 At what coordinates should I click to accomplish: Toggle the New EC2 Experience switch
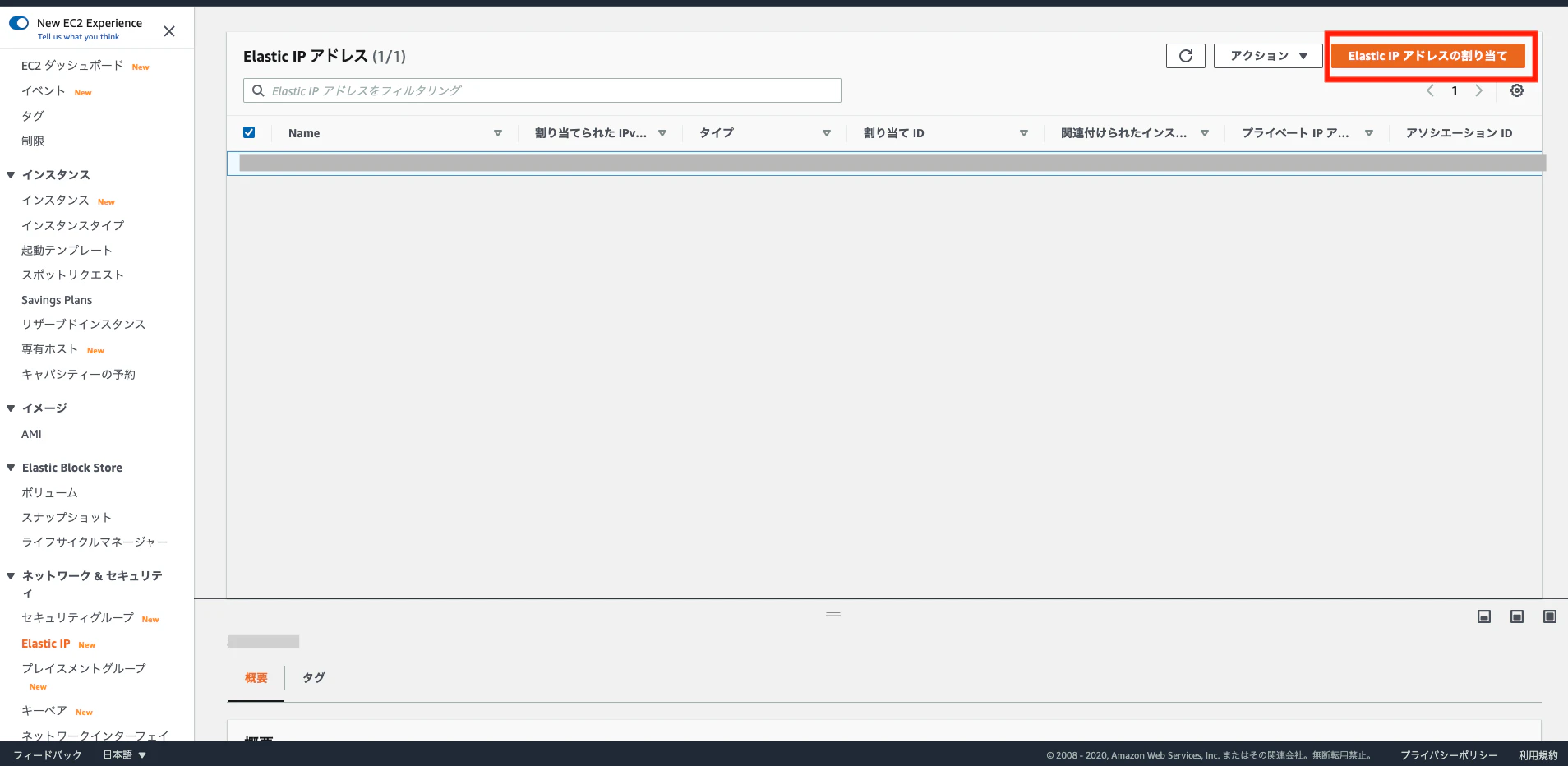tap(19, 23)
